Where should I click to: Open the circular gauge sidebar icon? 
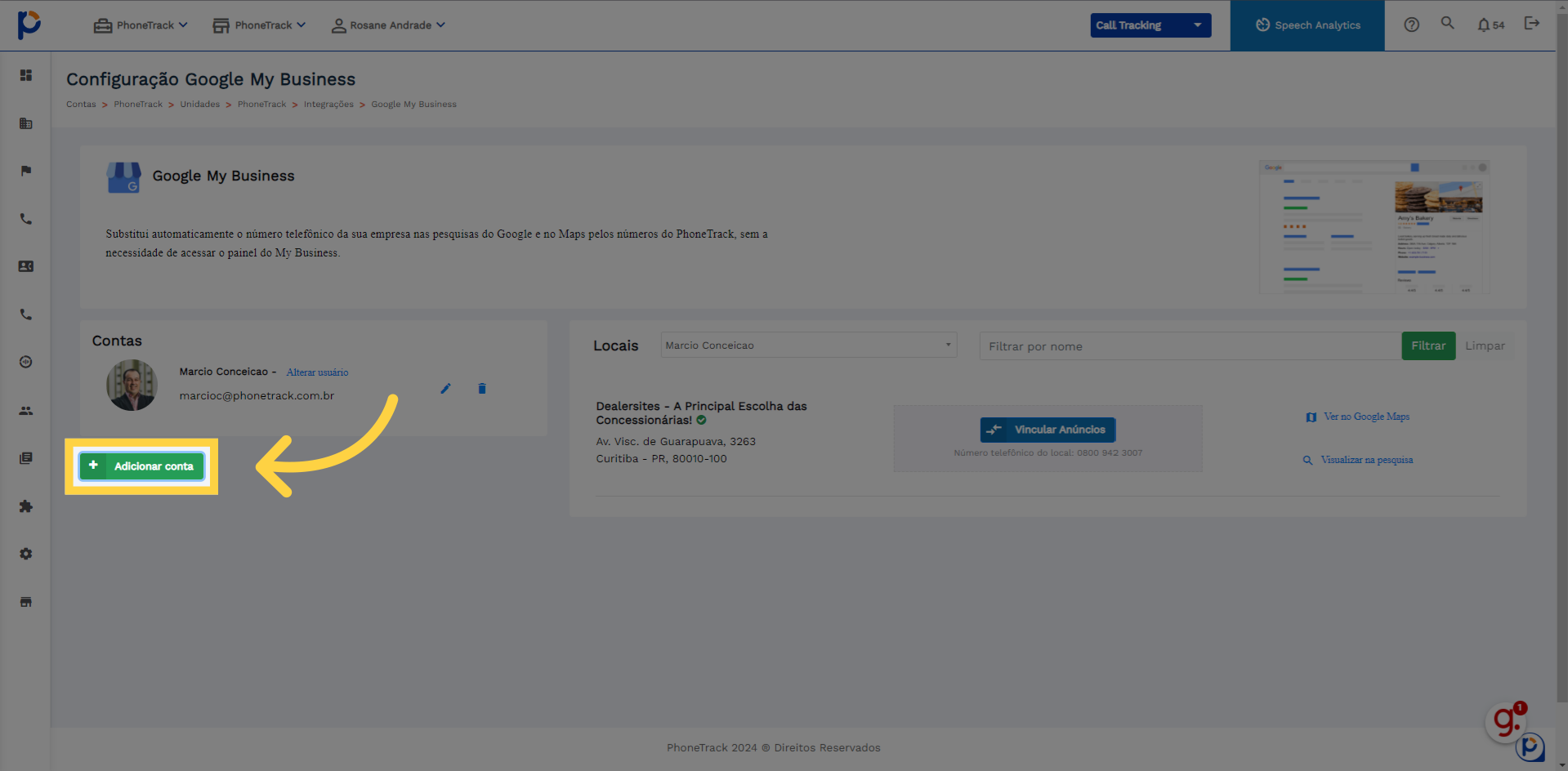click(26, 362)
